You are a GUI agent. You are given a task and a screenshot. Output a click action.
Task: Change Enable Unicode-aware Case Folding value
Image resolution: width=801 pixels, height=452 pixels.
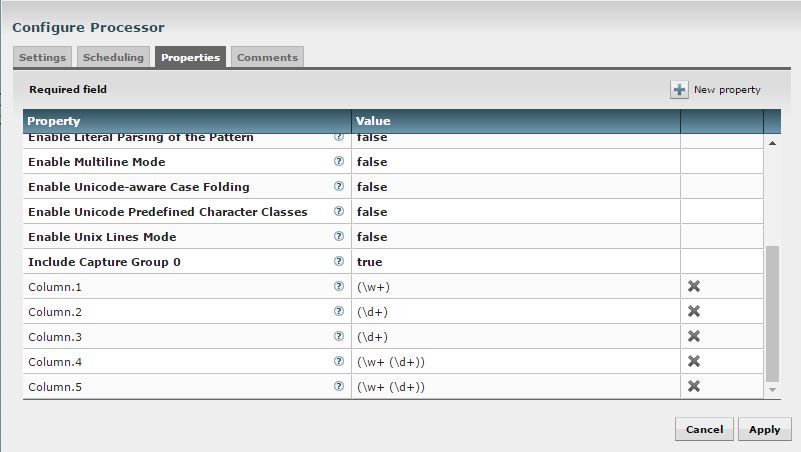click(515, 187)
